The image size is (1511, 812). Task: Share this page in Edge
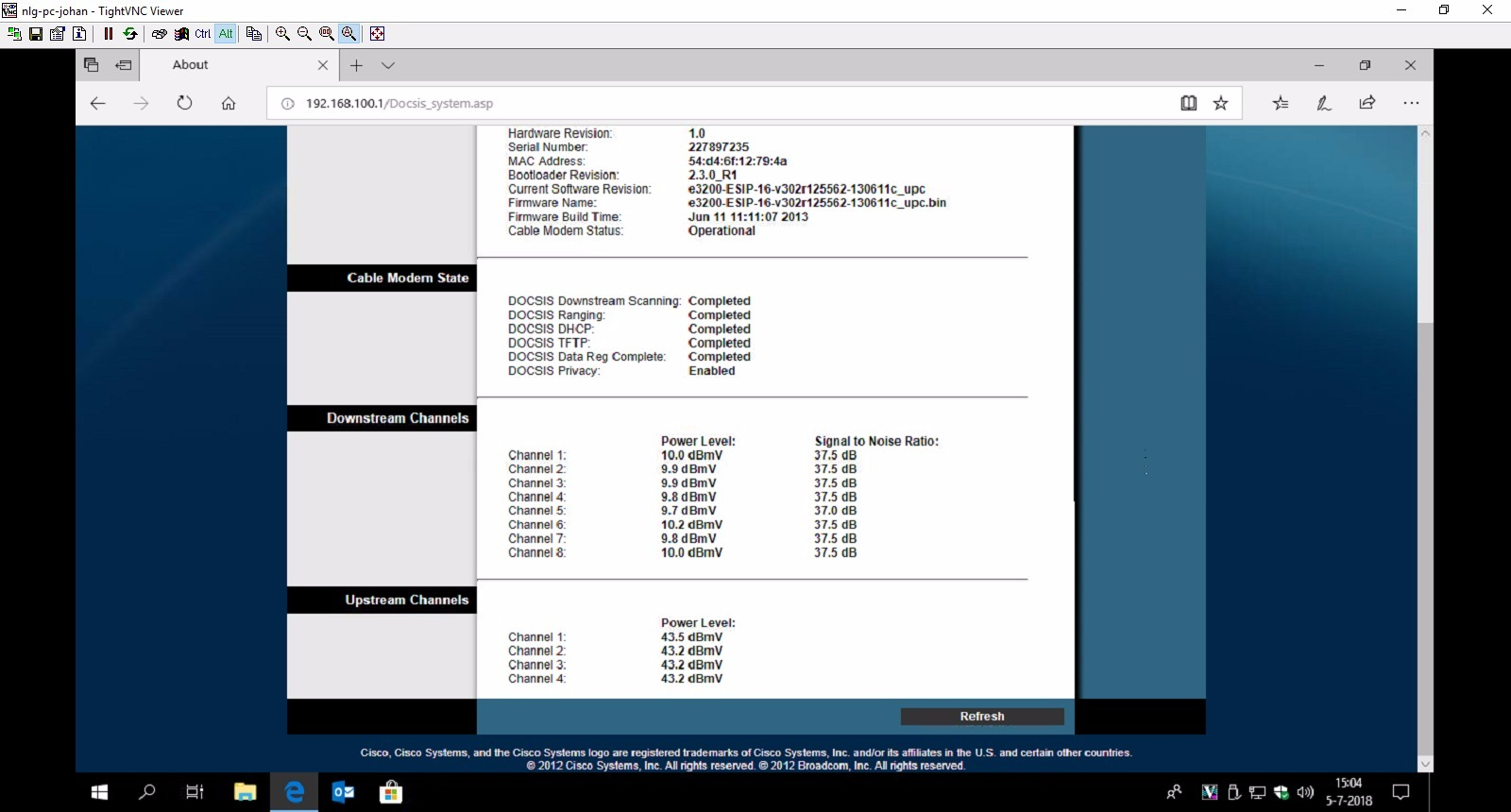click(x=1367, y=103)
